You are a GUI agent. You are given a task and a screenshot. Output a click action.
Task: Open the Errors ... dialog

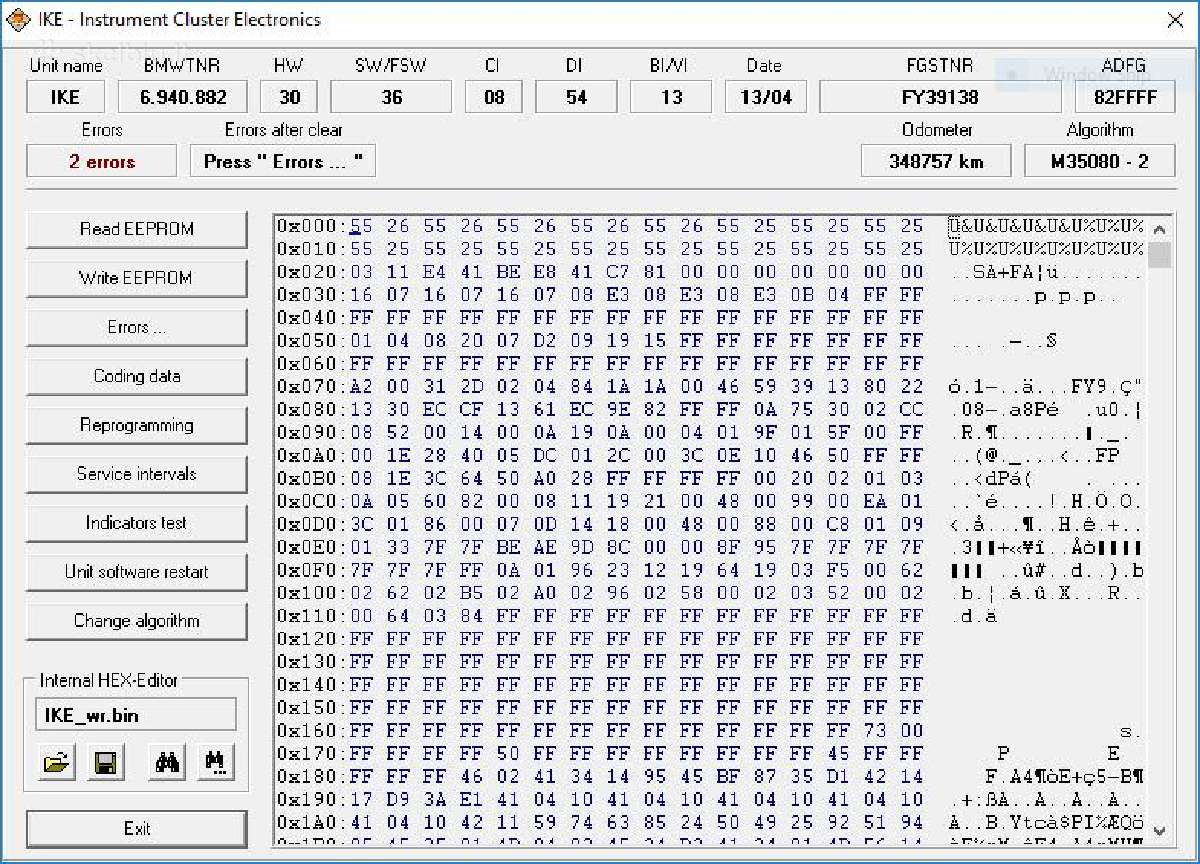[x=136, y=327]
